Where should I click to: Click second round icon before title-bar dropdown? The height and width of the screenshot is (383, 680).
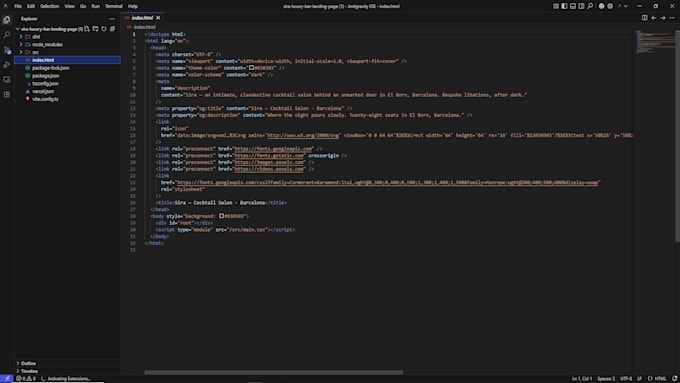(610, 6)
